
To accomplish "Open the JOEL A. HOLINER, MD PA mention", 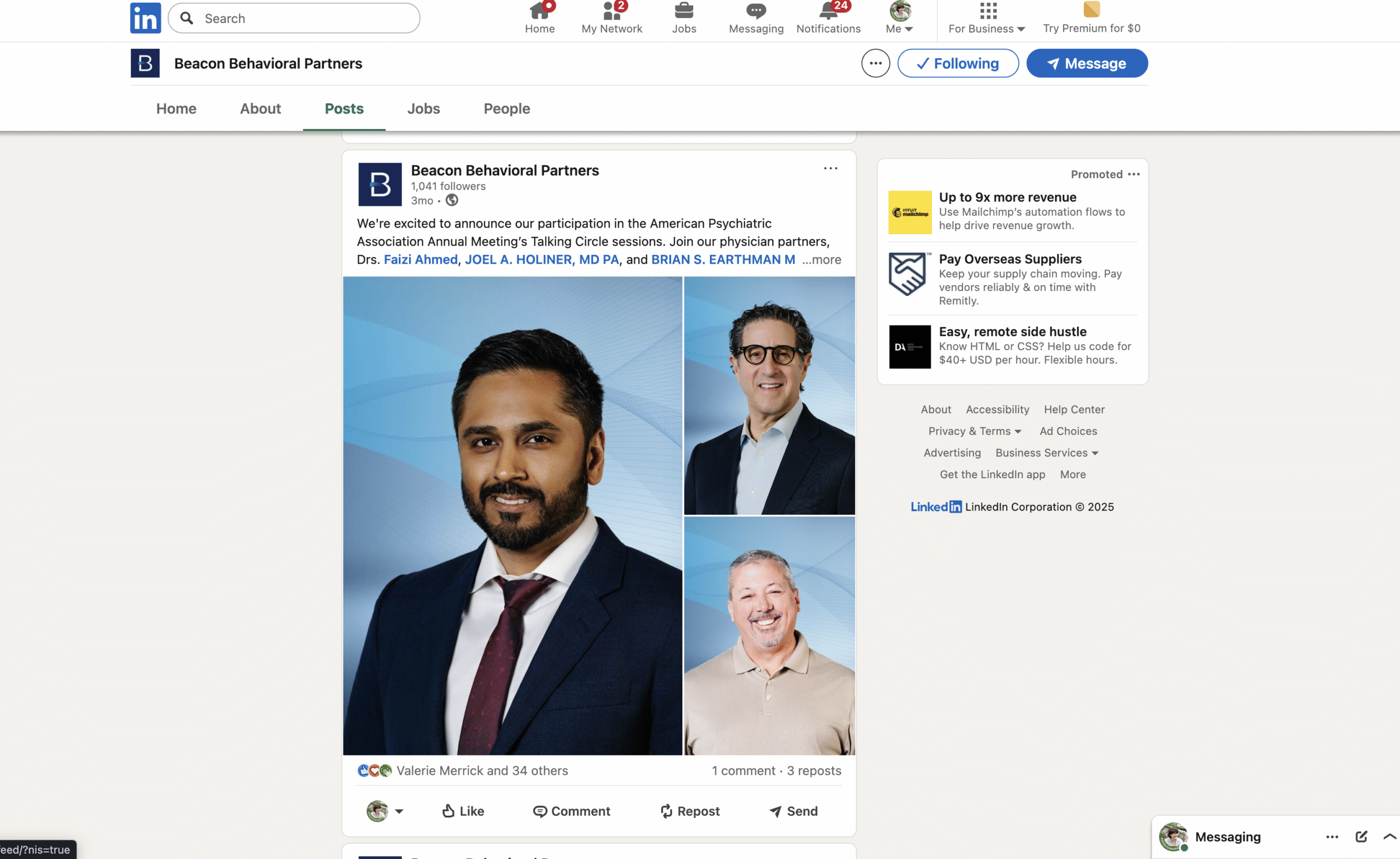I will (542, 259).
